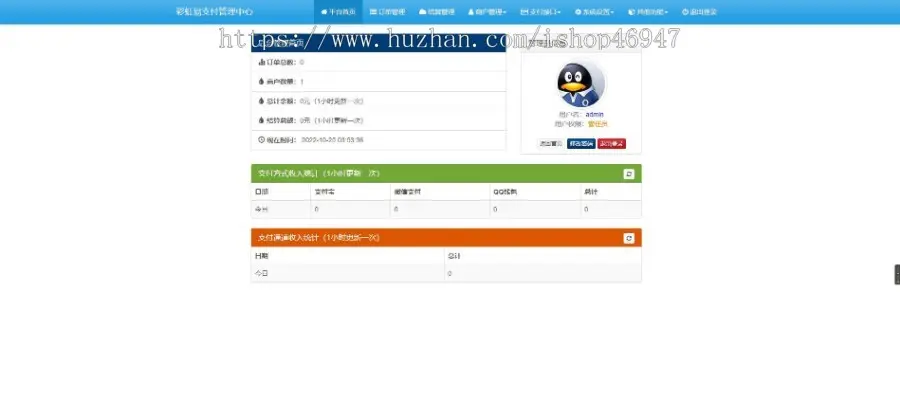The width and height of the screenshot is (900, 419).
Task: Expand the 系统设置 dropdown menu
Action: coord(594,12)
